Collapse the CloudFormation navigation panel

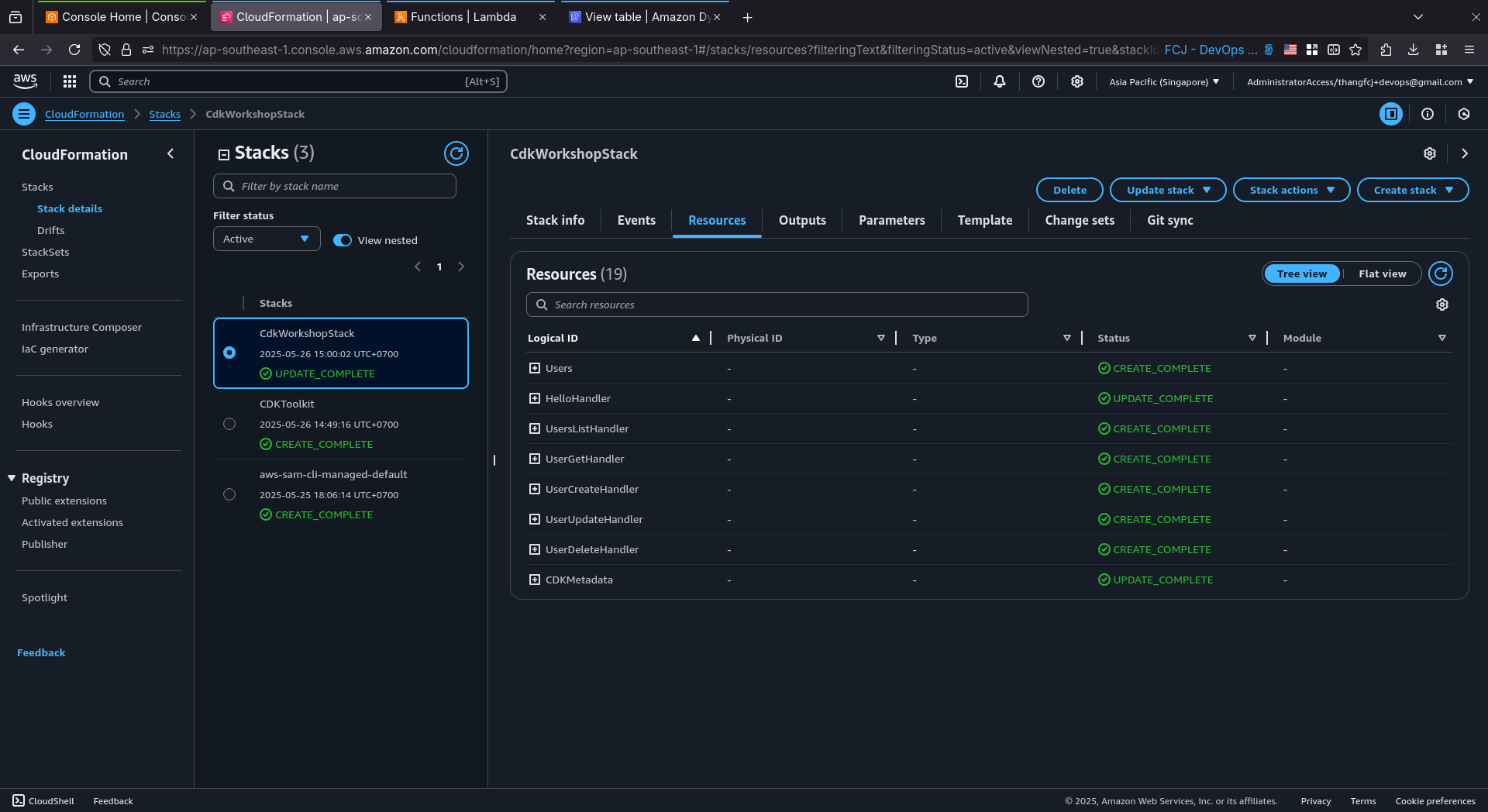(x=170, y=153)
